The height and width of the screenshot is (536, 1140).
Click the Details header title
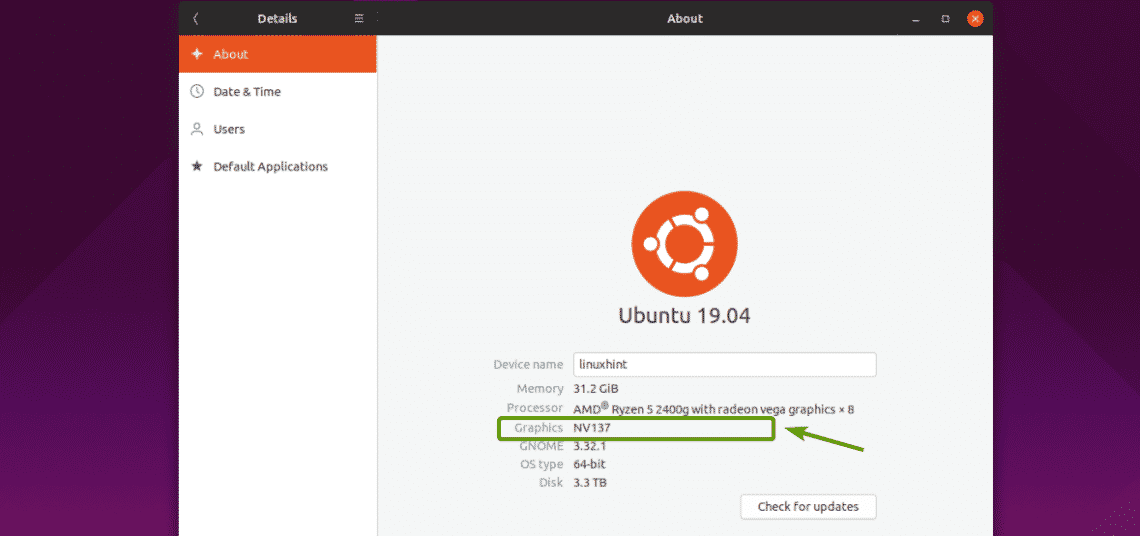coord(277,19)
